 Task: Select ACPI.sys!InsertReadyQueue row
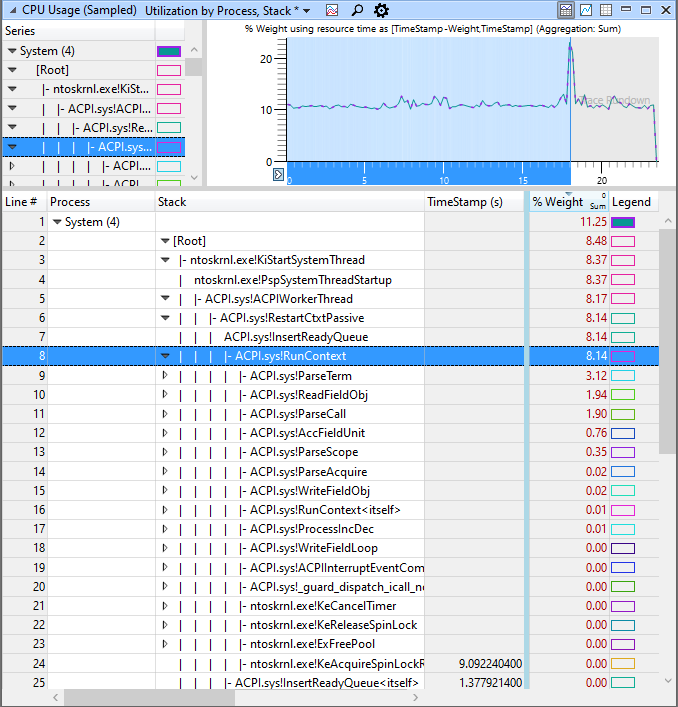[330, 337]
